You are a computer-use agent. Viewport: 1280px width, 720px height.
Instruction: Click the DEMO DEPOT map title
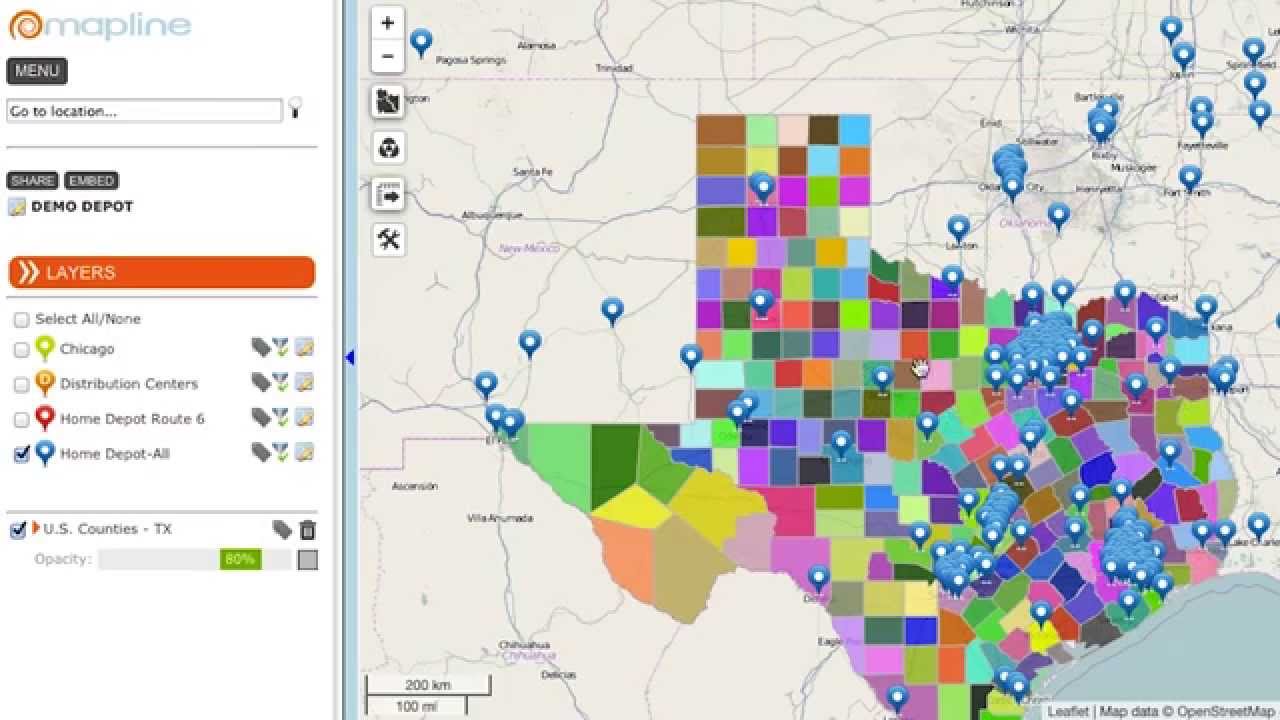click(82, 207)
